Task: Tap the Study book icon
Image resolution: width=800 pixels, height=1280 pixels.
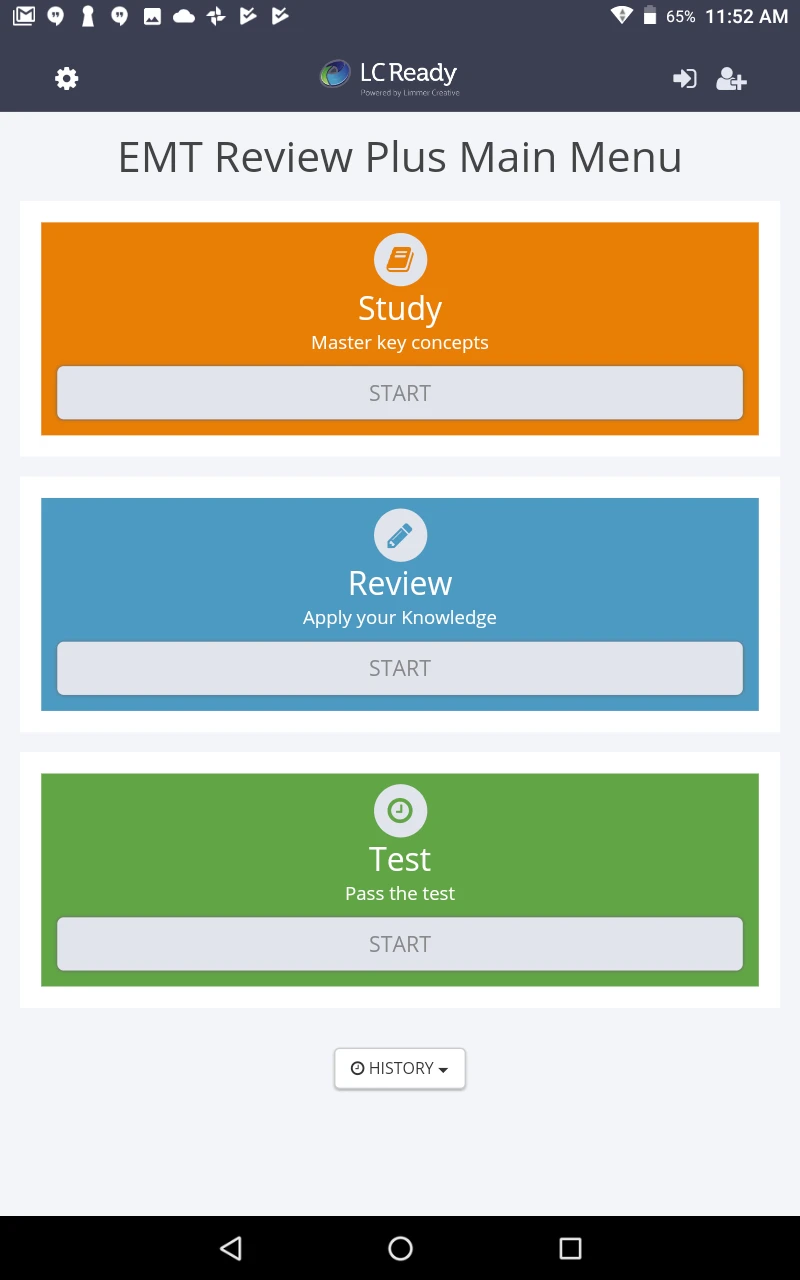Action: [x=400, y=260]
